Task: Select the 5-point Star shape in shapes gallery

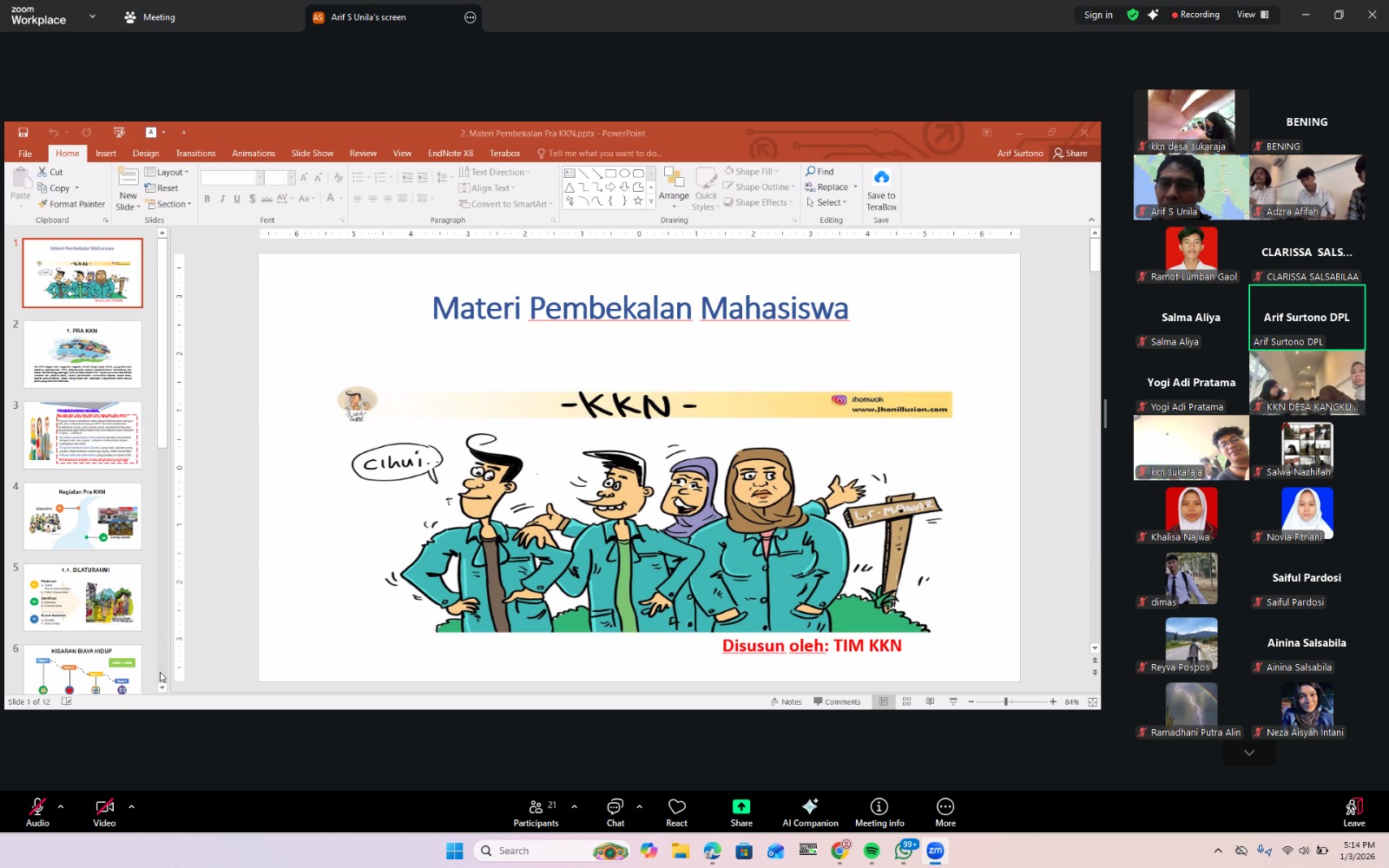Action: (638, 201)
